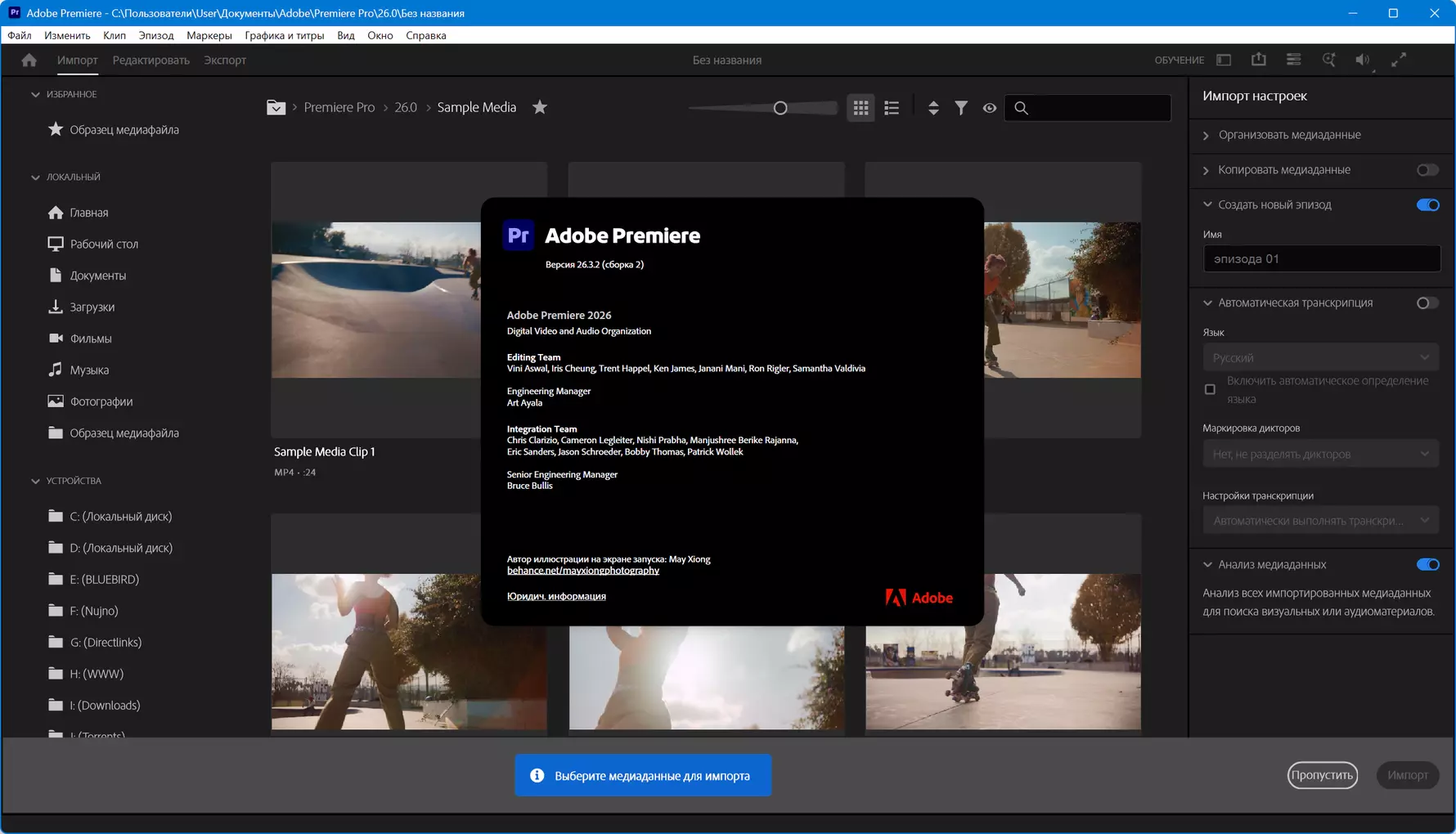This screenshot has height=834, width=1456.
Task: Open the Язык language dropdown
Action: [x=1320, y=357]
